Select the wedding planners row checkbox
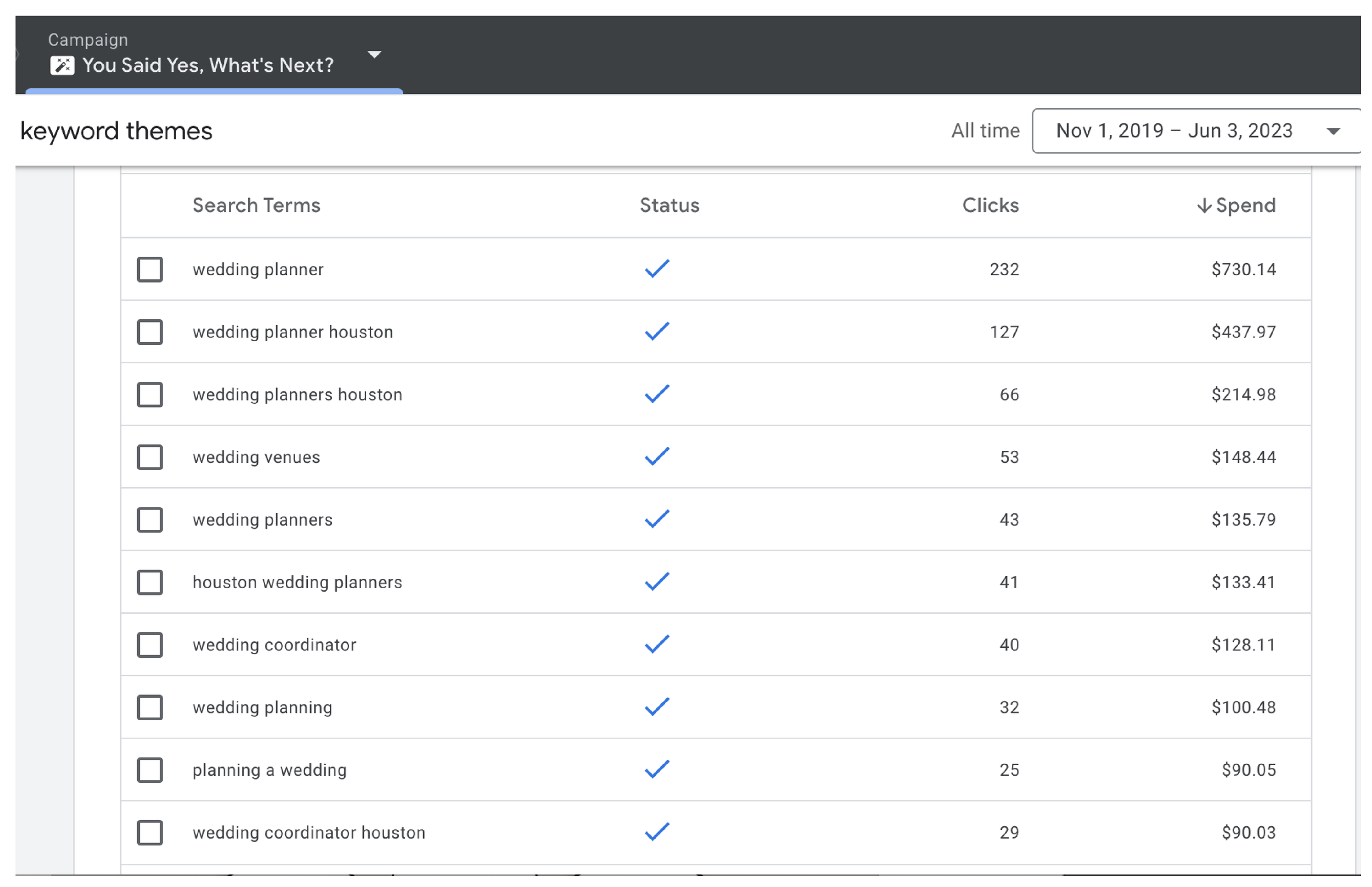The width and height of the screenshot is (1372, 887). click(150, 520)
